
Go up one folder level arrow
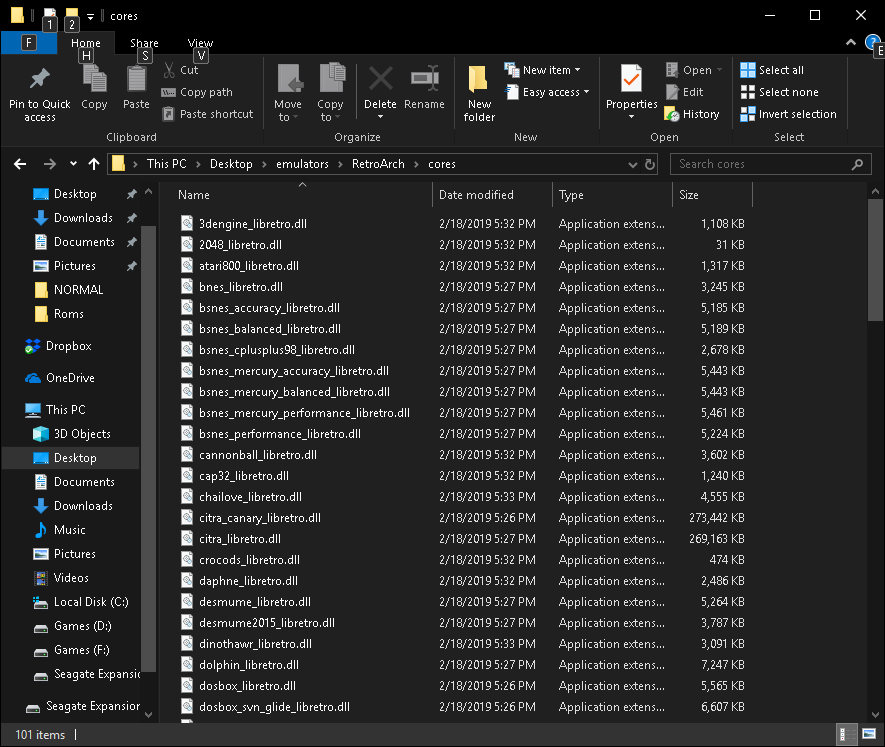(x=94, y=164)
